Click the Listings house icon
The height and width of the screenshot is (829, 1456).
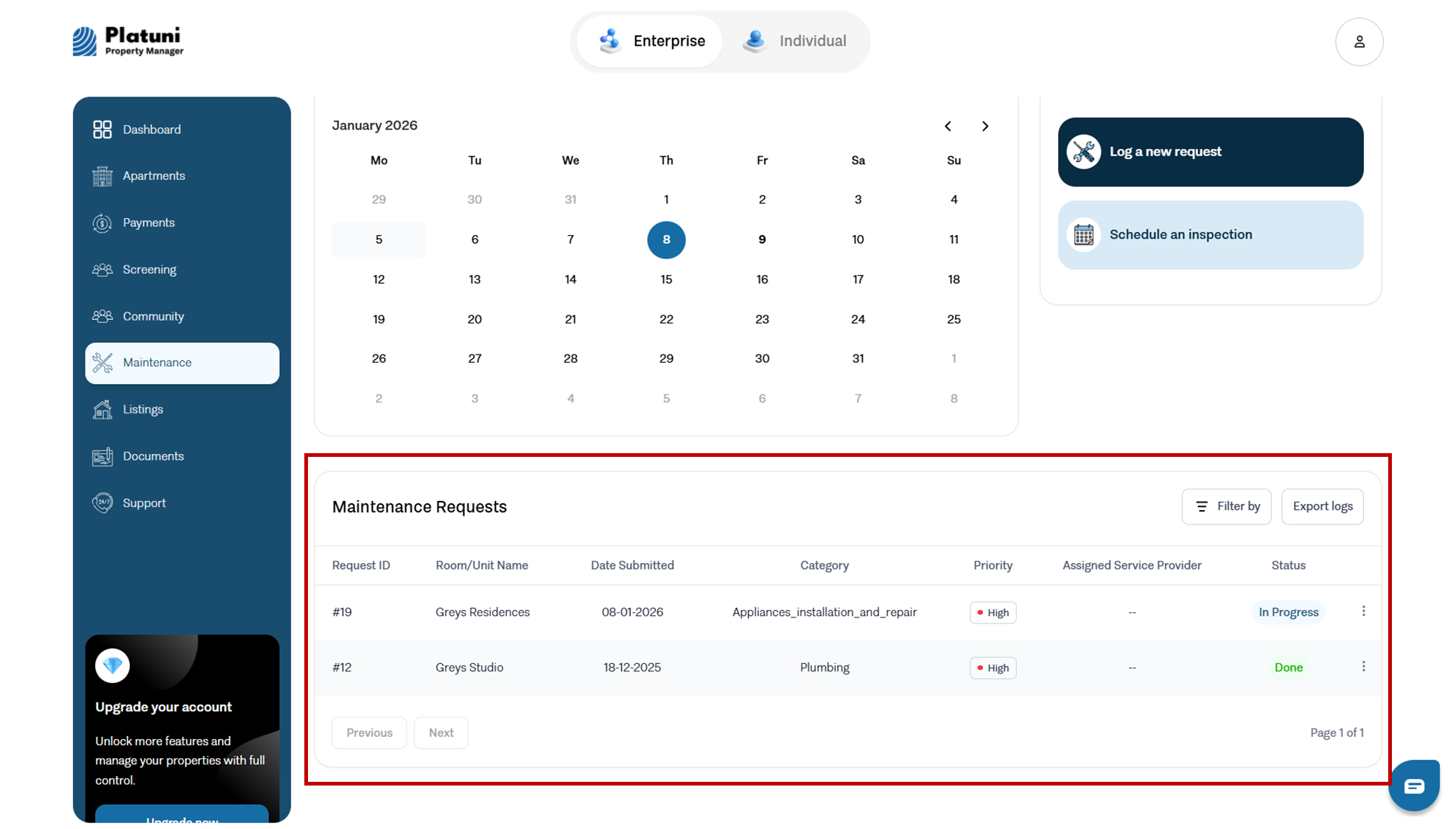(102, 410)
